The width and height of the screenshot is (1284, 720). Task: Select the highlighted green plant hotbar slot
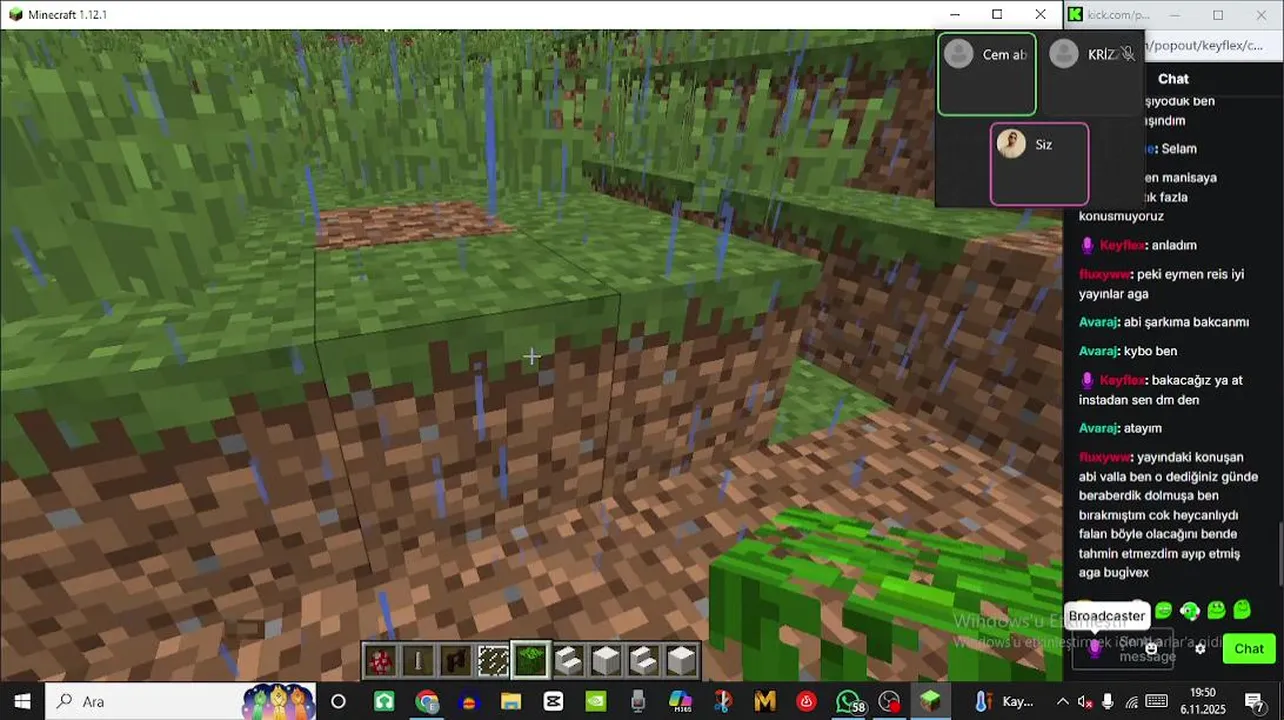click(531, 660)
